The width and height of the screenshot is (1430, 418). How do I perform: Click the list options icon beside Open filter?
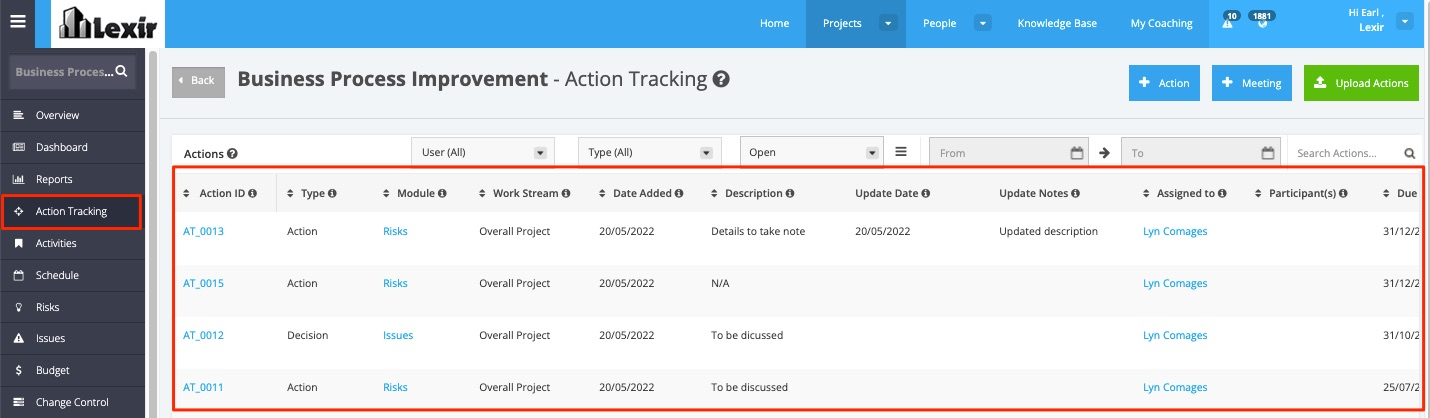tap(900, 152)
